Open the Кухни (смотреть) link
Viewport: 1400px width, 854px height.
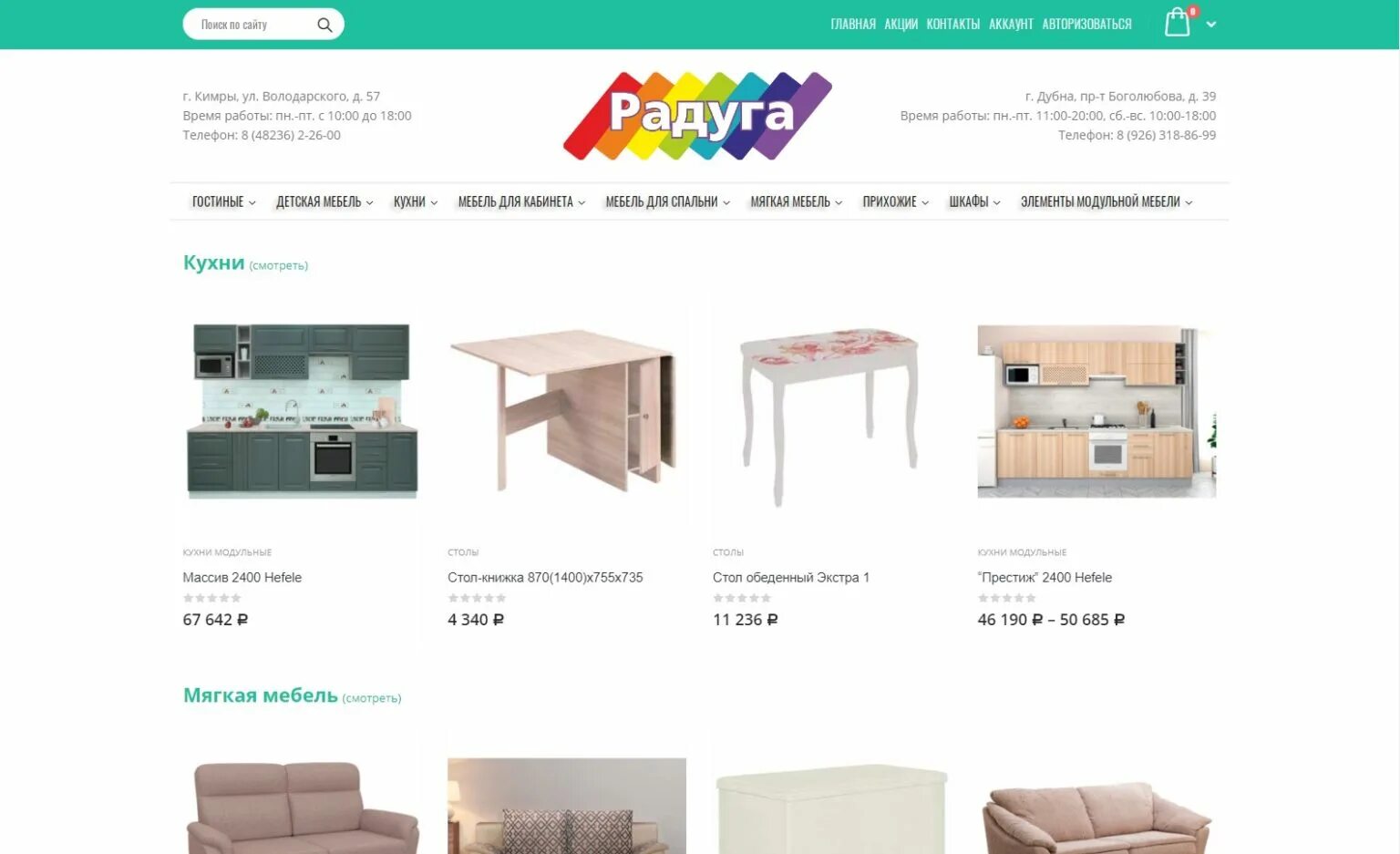[278, 265]
